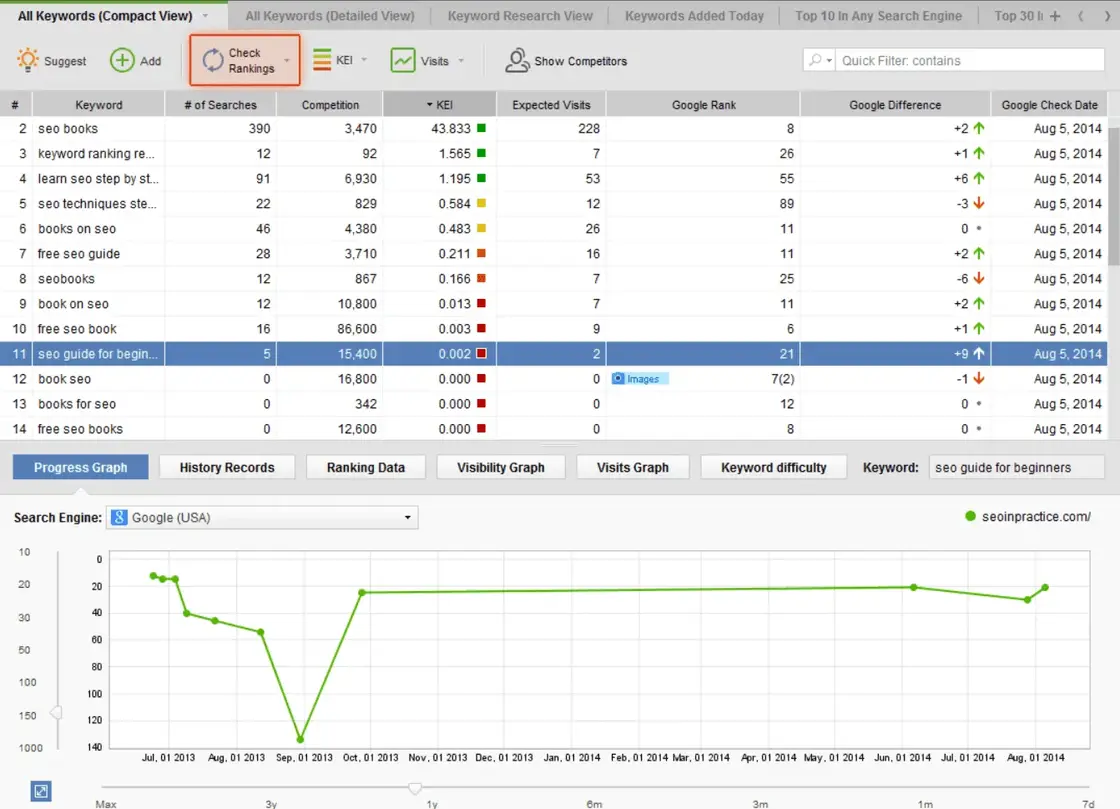Viewport: 1120px width, 809px height.
Task: Click the KEI bars icon in toolbar
Action: click(x=322, y=60)
